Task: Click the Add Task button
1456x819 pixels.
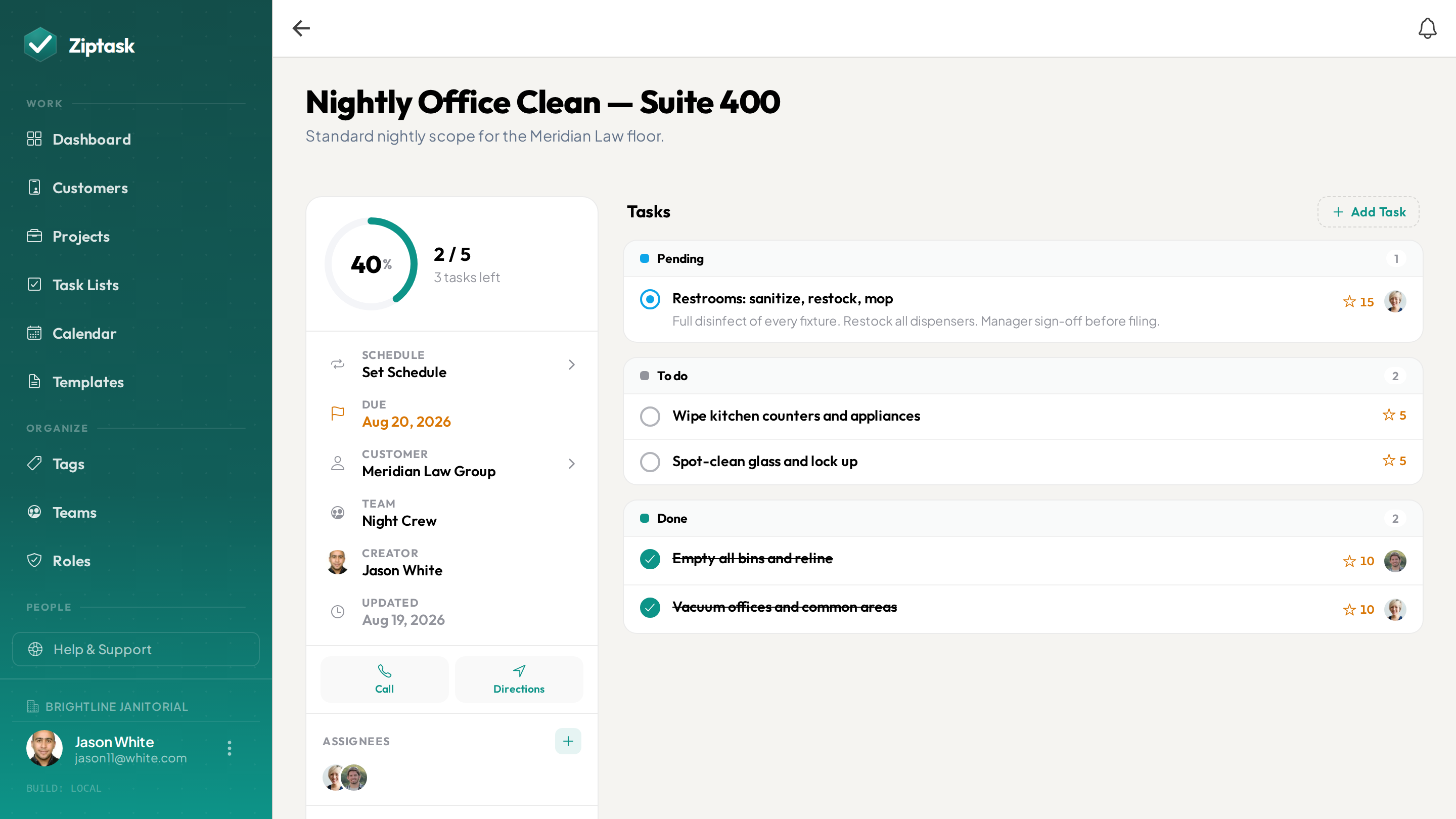Action: [1369, 212]
